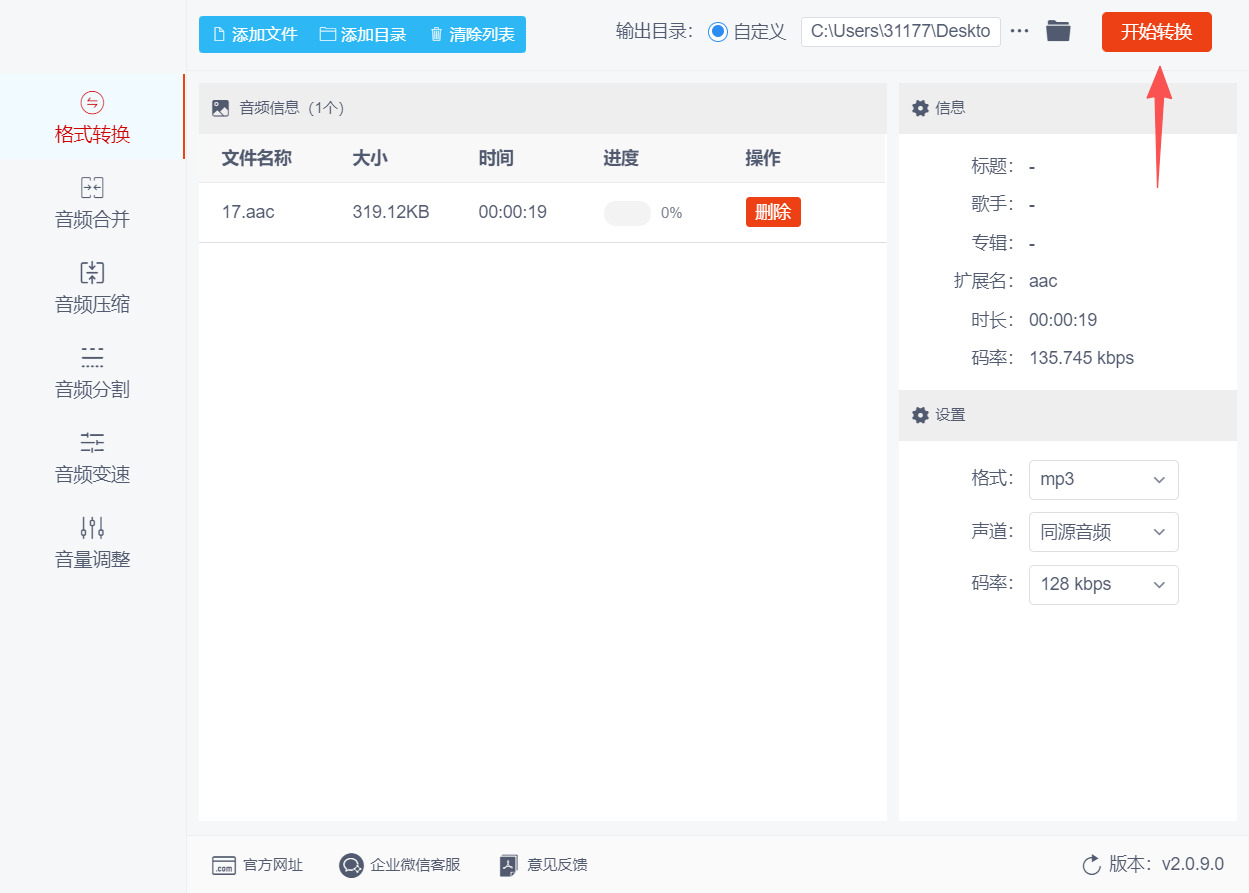Click the progress bar showing 0%

[627, 213]
